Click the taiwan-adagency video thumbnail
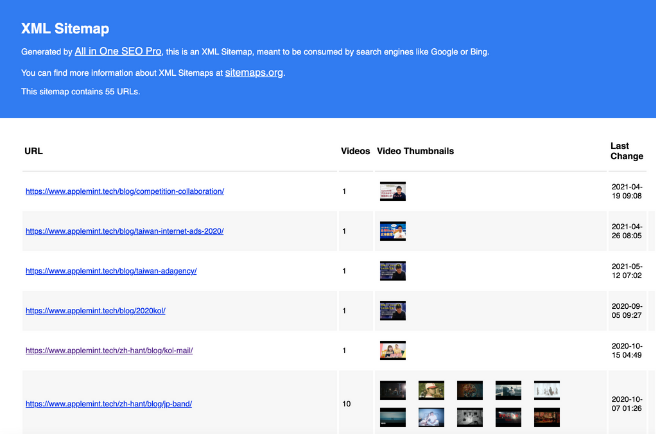The height and width of the screenshot is (434, 656). (392, 271)
